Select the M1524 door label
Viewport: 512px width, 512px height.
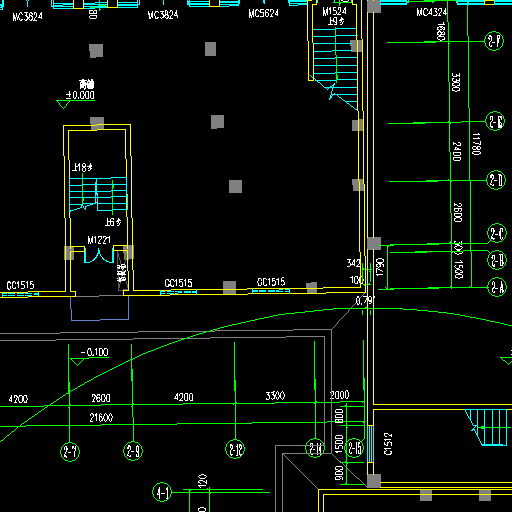(x=334, y=12)
